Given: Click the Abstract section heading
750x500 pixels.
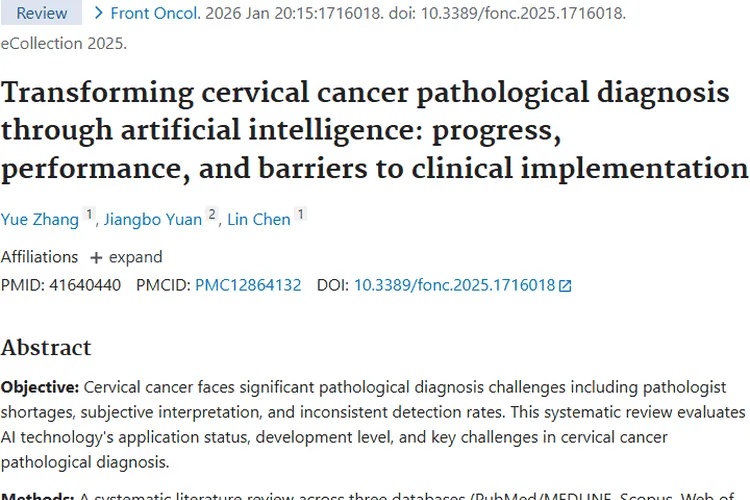Looking at the screenshot, I should pyautogui.click(x=46, y=347).
